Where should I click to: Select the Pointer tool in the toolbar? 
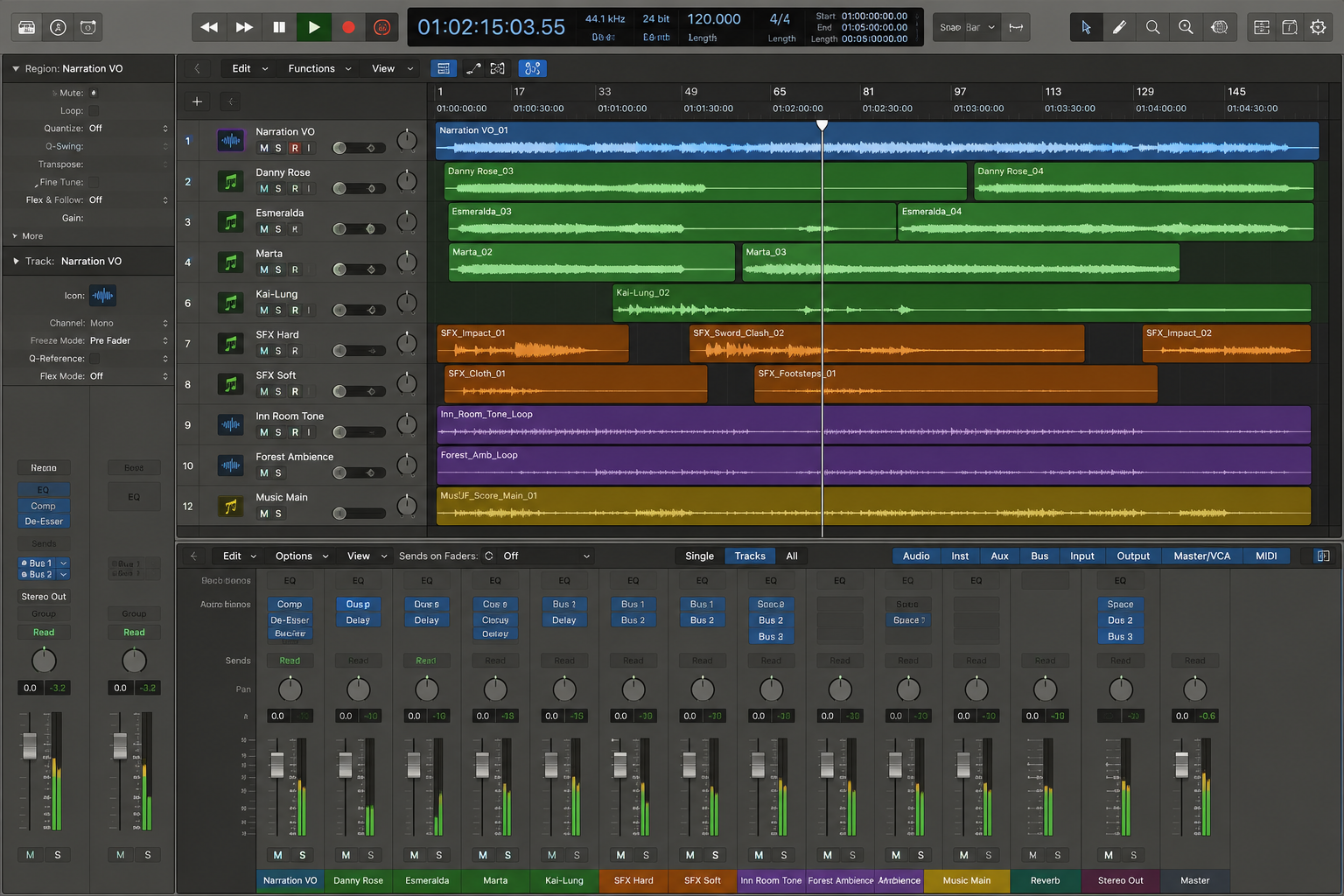click(x=1086, y=27)
